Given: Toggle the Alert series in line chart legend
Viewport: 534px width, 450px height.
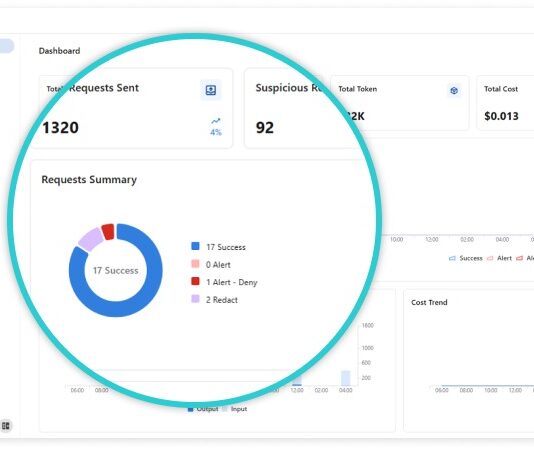Looking at the screenshot, I should pyautogui.click(x=499, y=258).
